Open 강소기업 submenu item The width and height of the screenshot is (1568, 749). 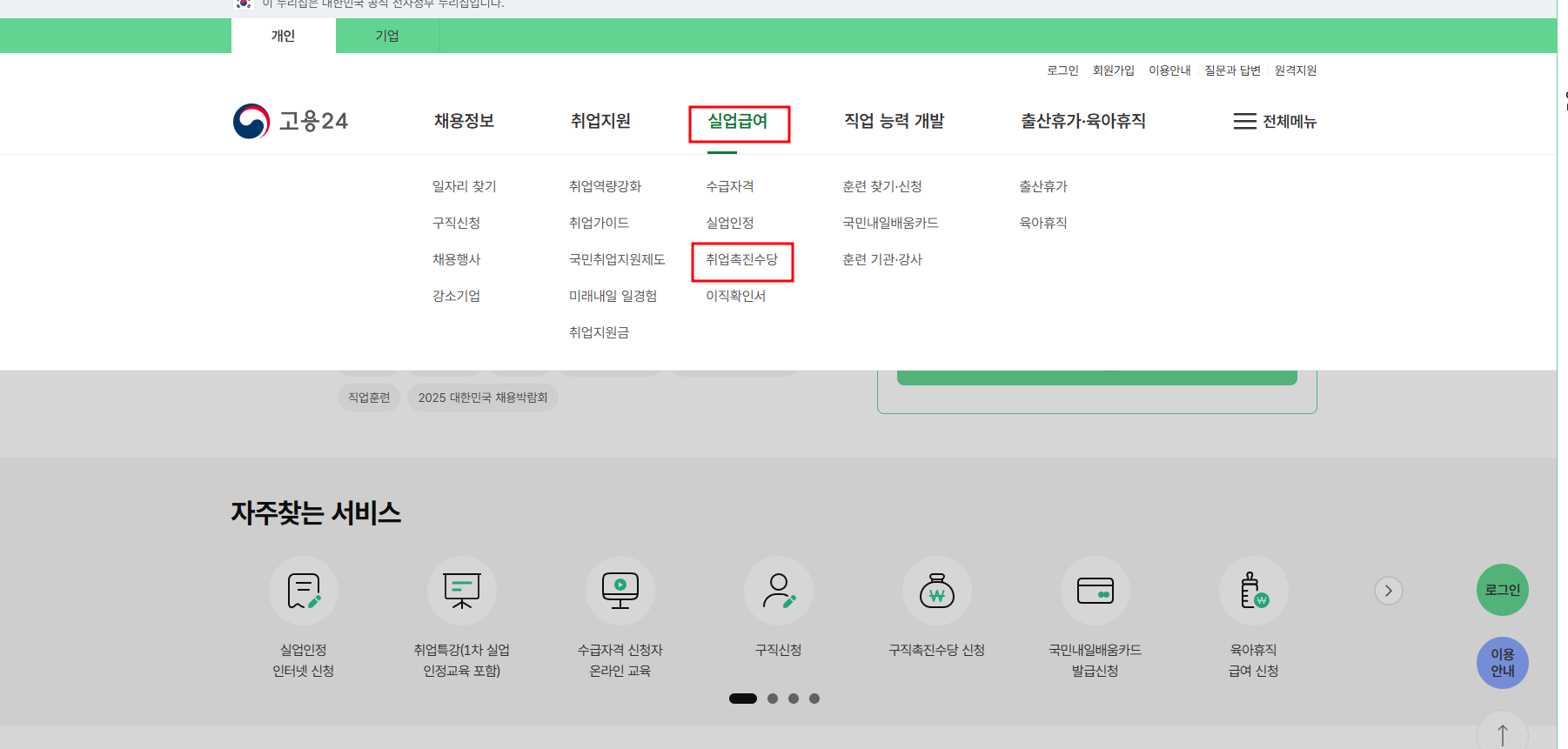(457, 296)
